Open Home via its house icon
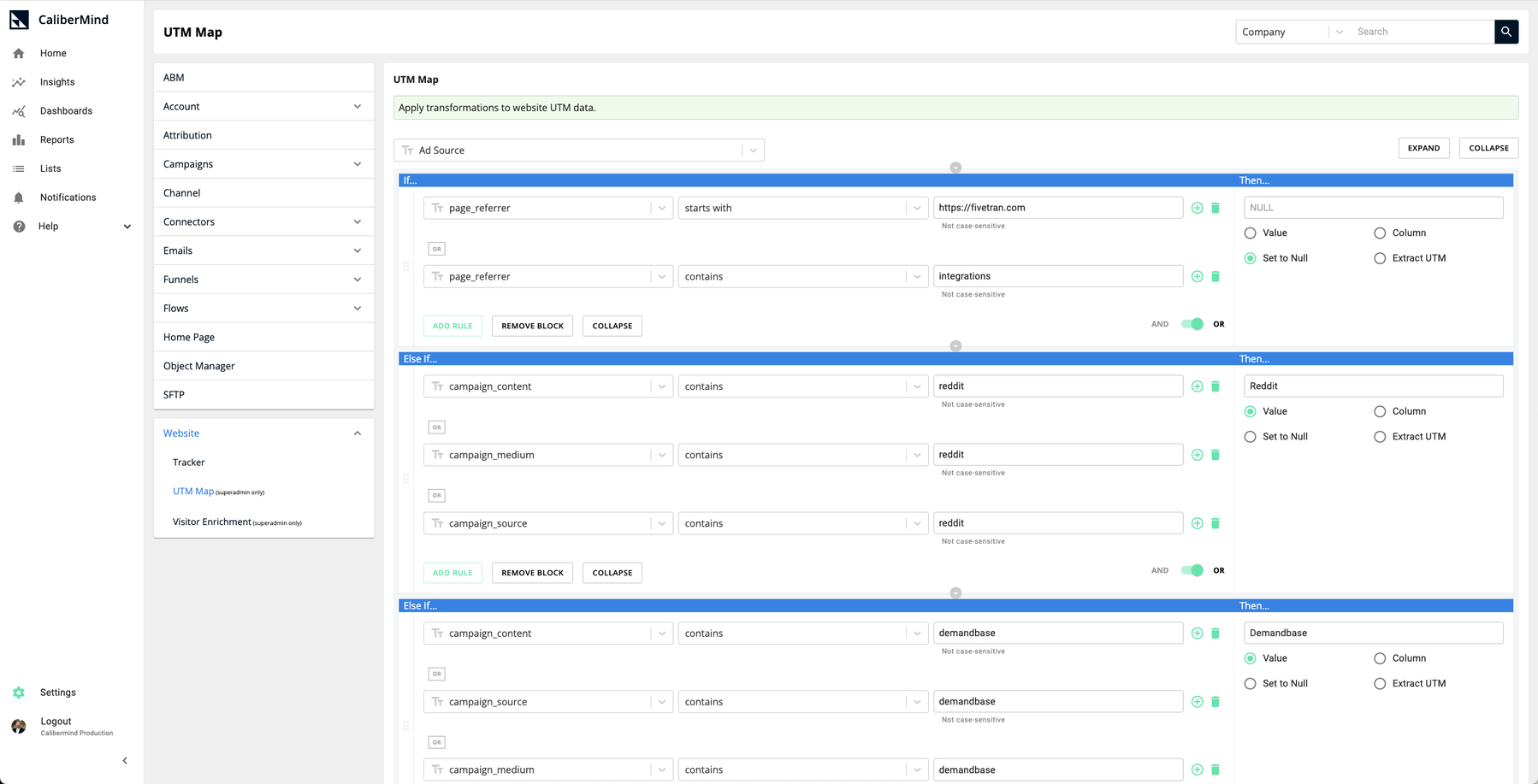The image size is (1538, 784). [x=19, y=53]
